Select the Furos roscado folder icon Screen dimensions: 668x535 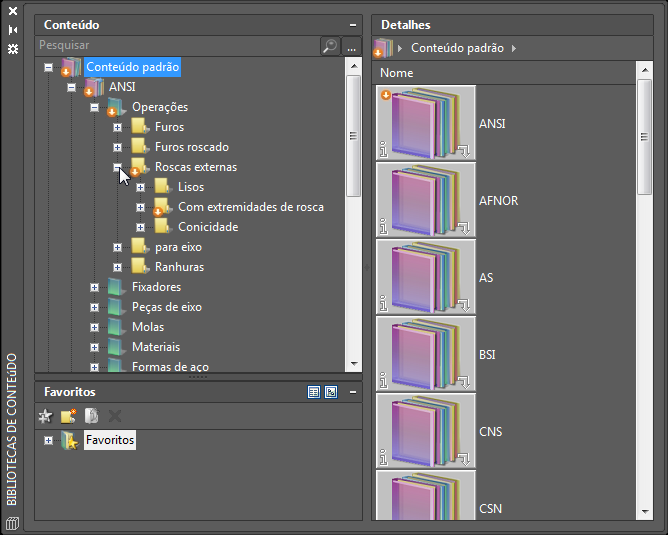click(140, 147)
